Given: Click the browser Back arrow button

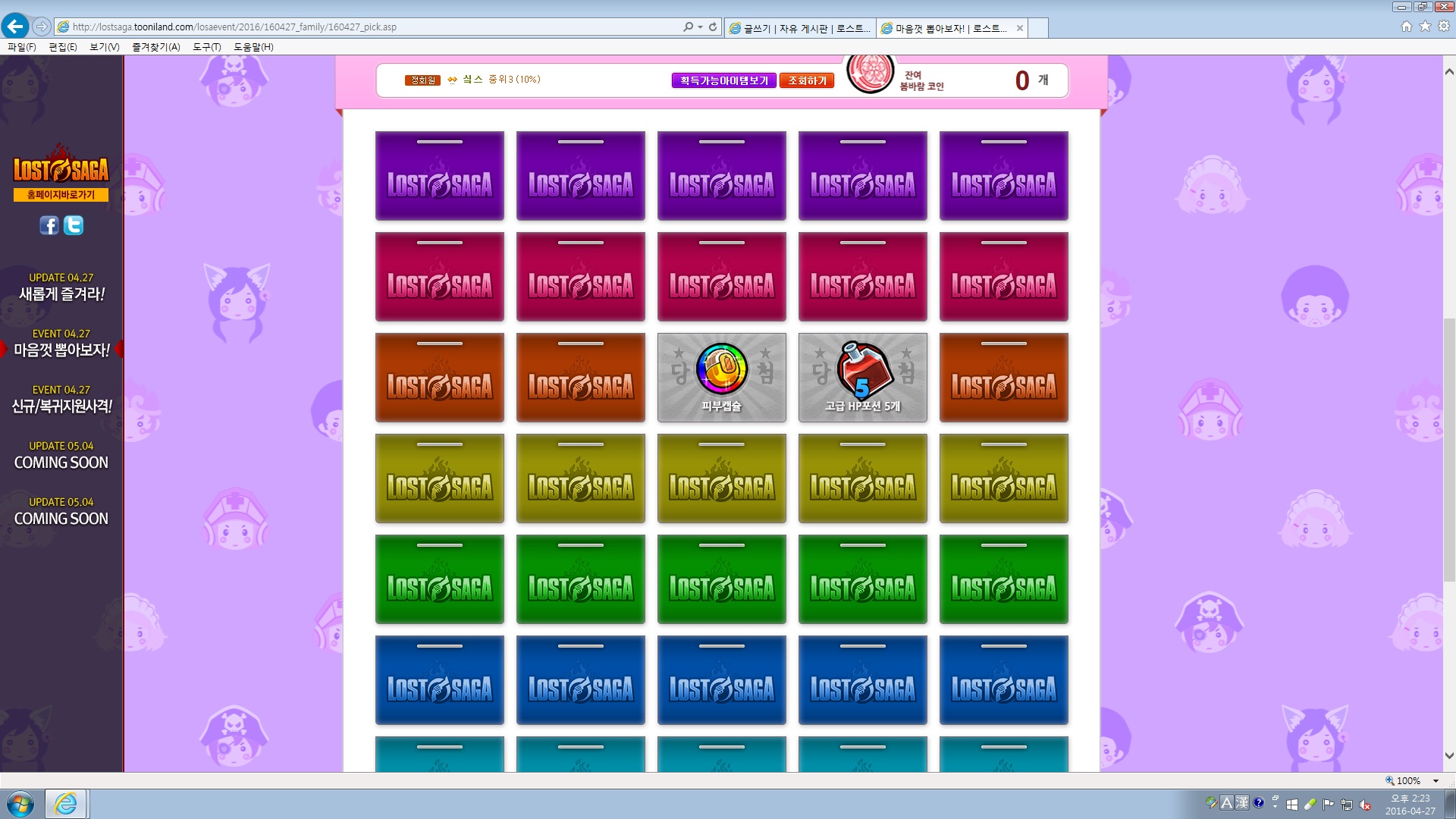Looking at the screenshot, I should tap(15, 27).
